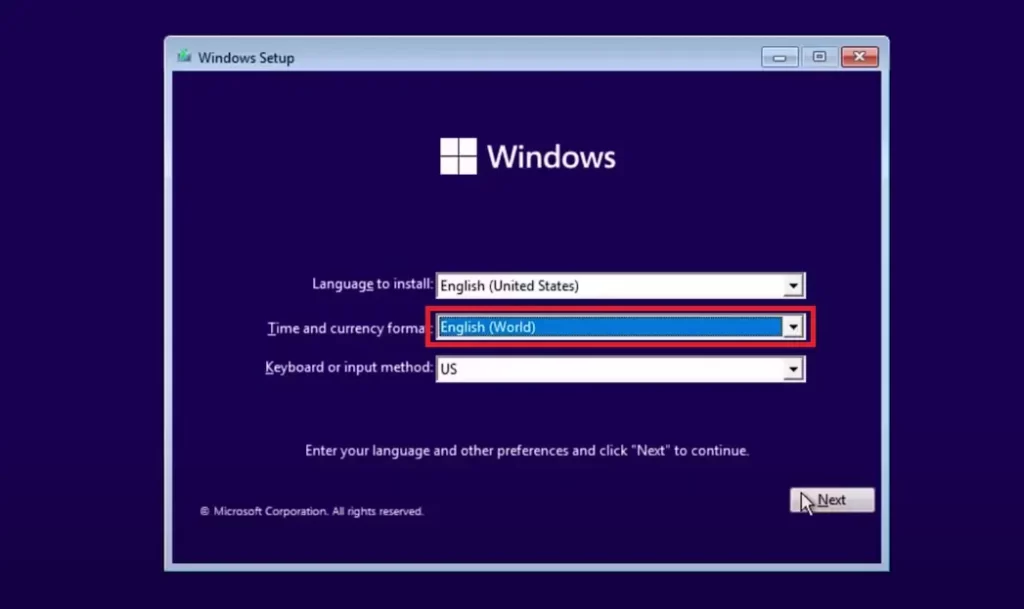
Task: Select the US keyboard field
Action: click(x=620, y=369)
